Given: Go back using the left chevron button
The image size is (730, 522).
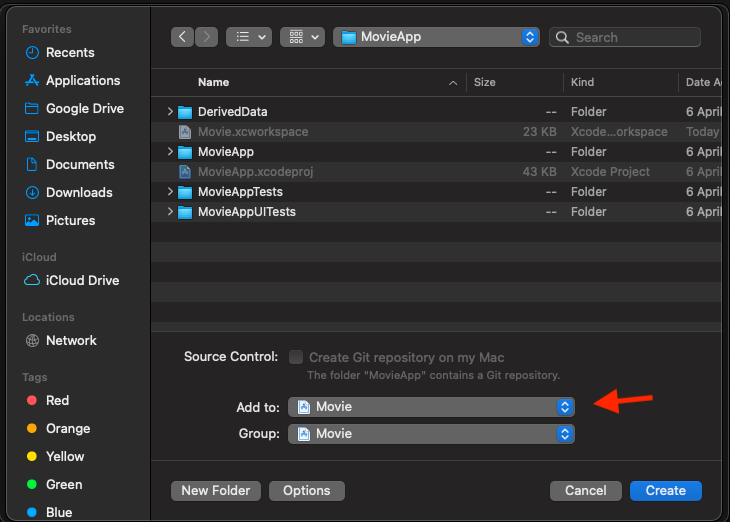Looking at the screenshot, I should click(182, 37).
